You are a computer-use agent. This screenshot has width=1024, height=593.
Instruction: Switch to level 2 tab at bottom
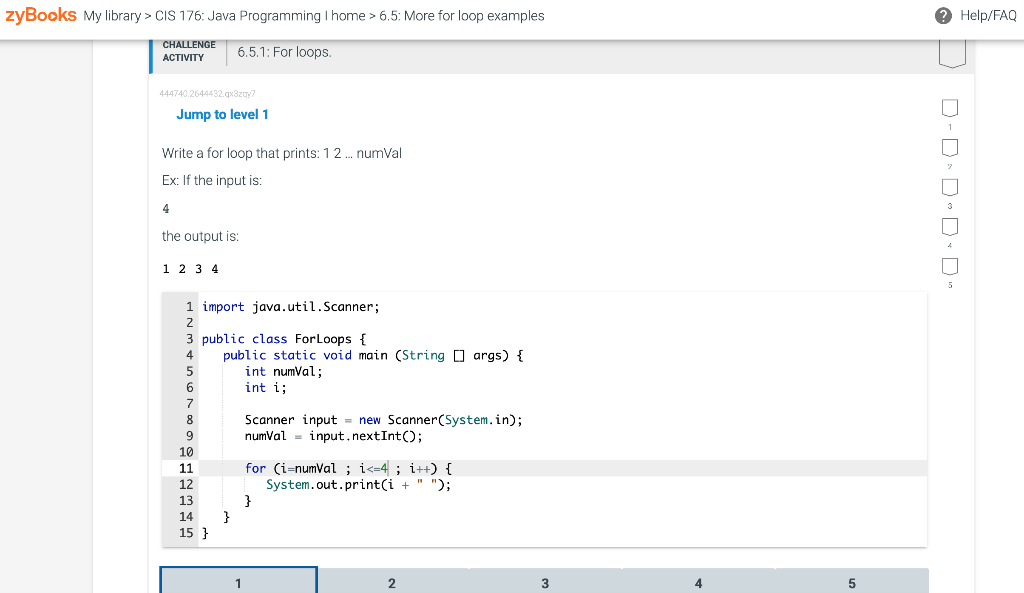pos(391,582)
